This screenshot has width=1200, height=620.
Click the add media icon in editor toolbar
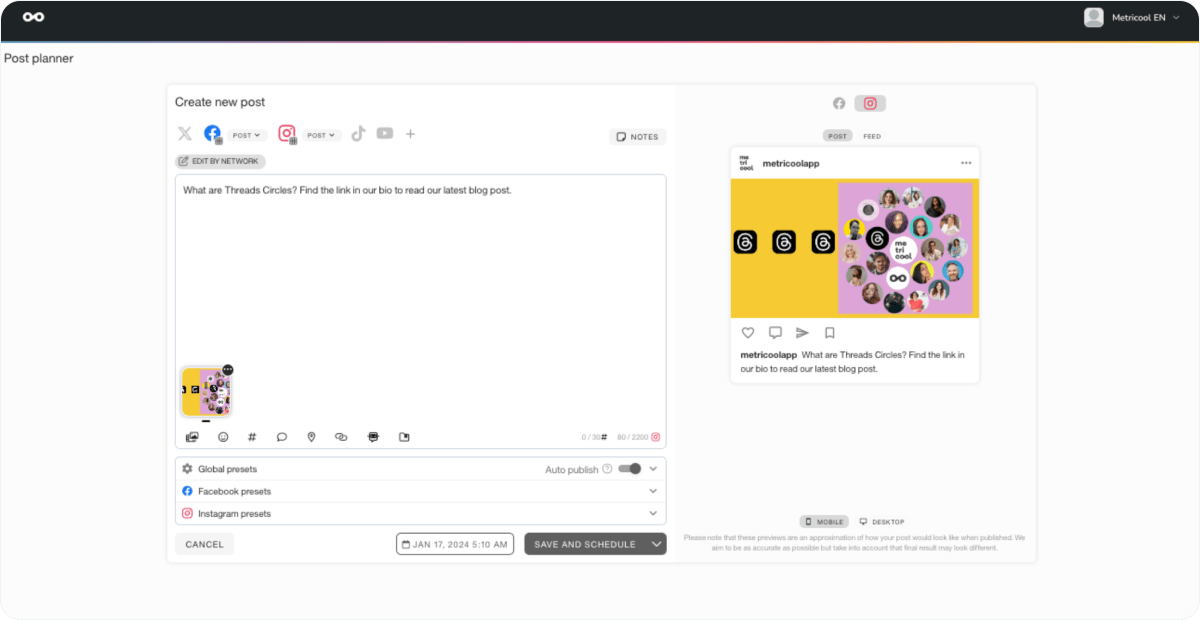(192, 437)
